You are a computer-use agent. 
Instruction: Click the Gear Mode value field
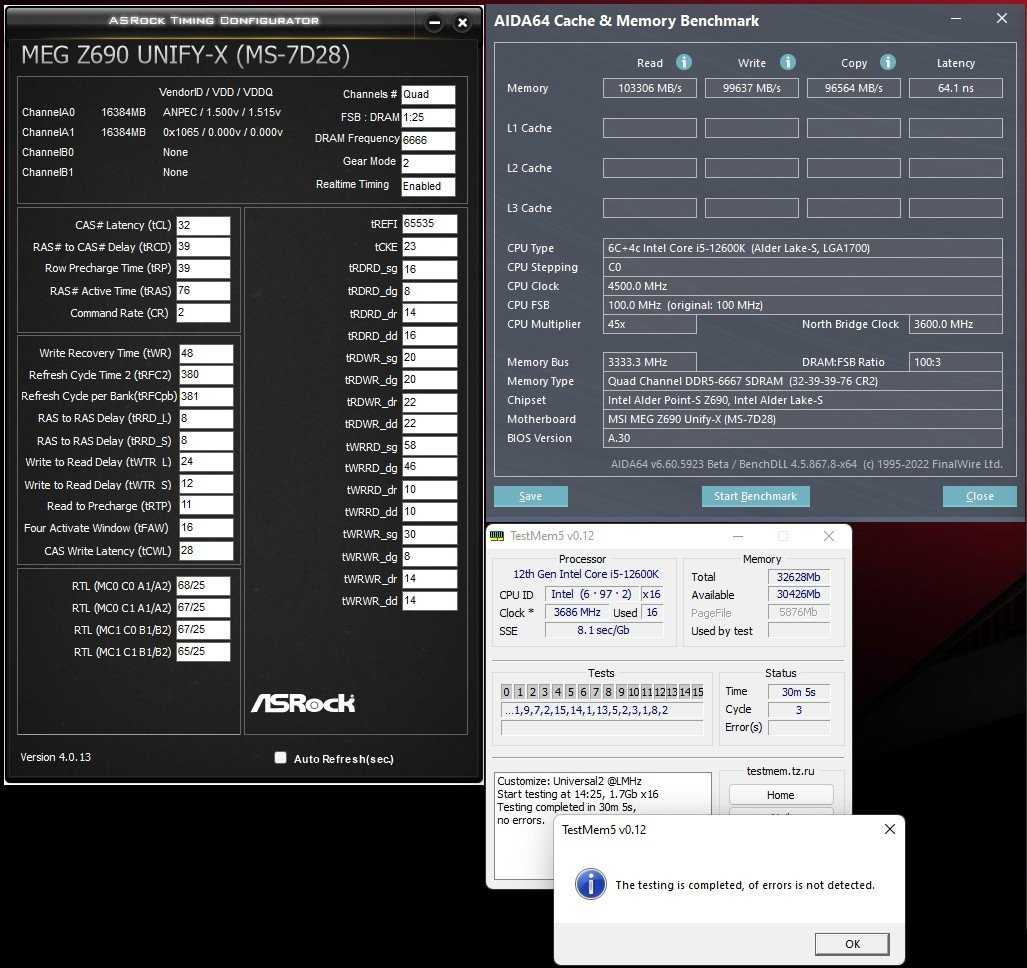click(x=428, y=163)
